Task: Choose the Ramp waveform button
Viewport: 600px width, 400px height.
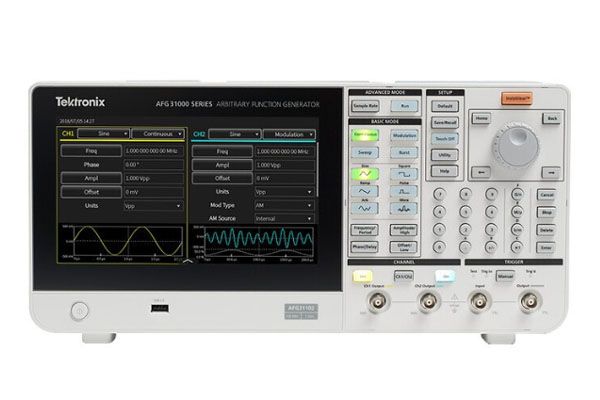Action: (x=364, y=190)
